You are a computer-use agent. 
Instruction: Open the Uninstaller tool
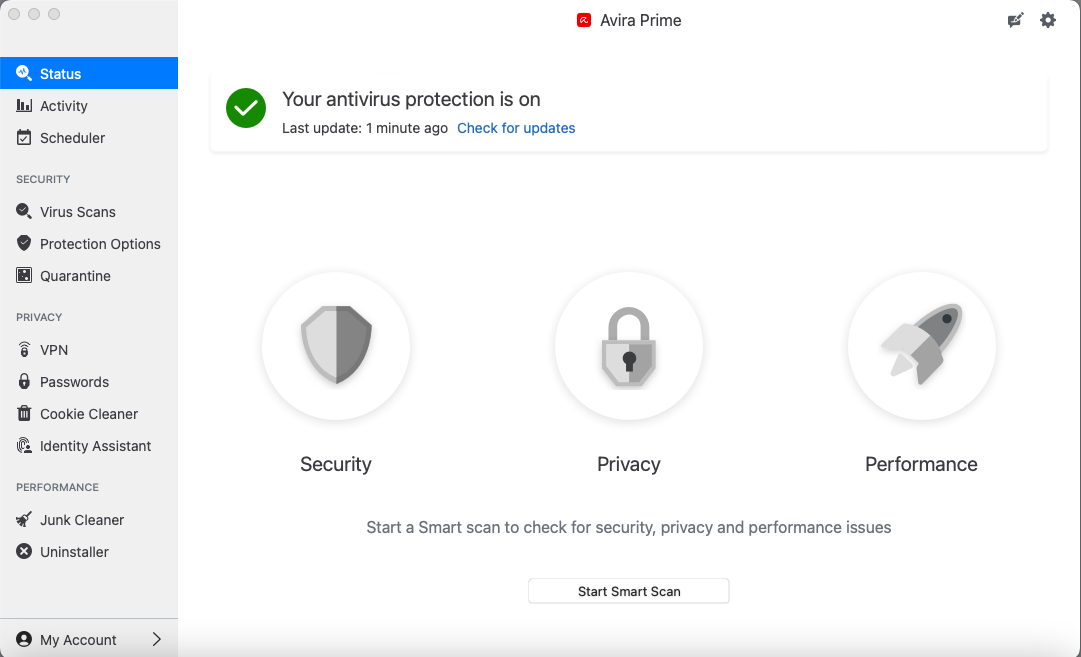pyautogui.click(x=74, y=552)
